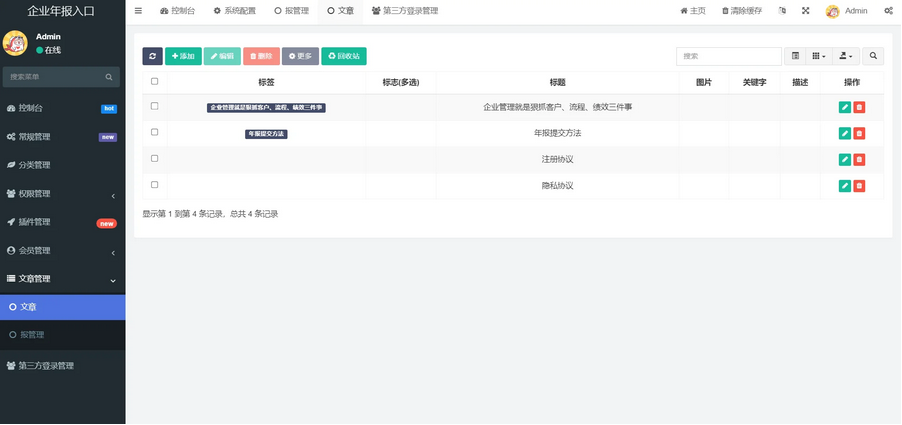Click the sidebar search magnifier icon
Screen dimensions: 902x425
[x=109, y=76]
